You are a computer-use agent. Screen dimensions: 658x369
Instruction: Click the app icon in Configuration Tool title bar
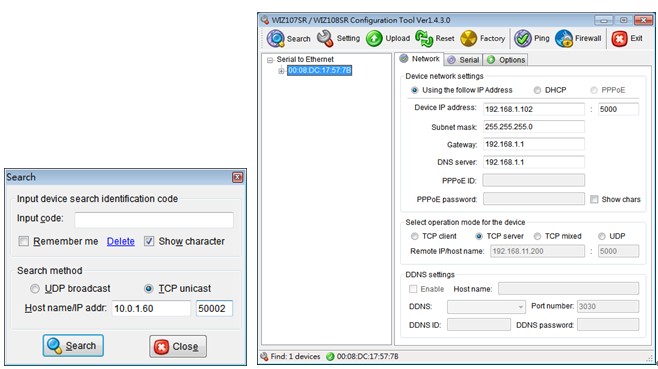click(x=265, y=20)
